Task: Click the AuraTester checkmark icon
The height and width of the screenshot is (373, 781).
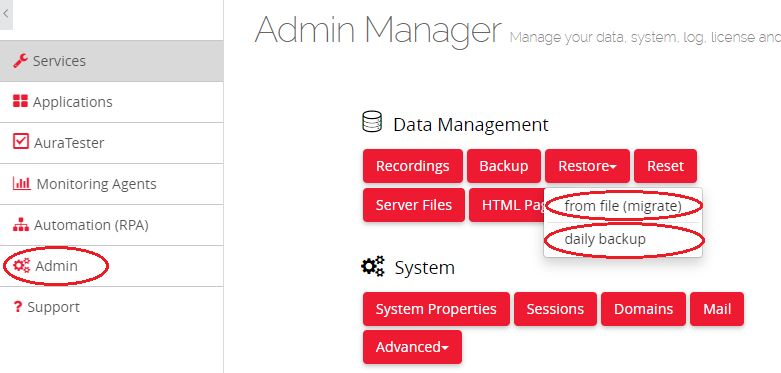Action: [x=20, y=142]
